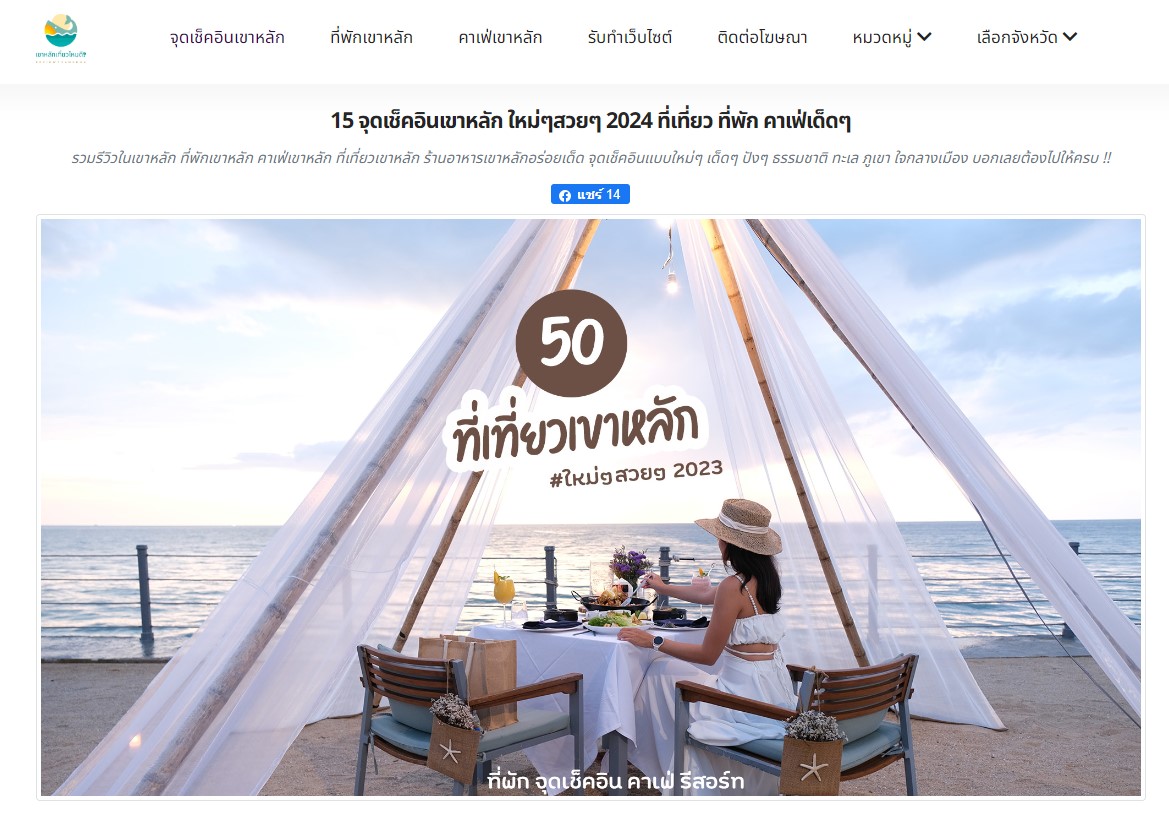Open the เลือกจังหวัด province dropdown

[1027, 37]
